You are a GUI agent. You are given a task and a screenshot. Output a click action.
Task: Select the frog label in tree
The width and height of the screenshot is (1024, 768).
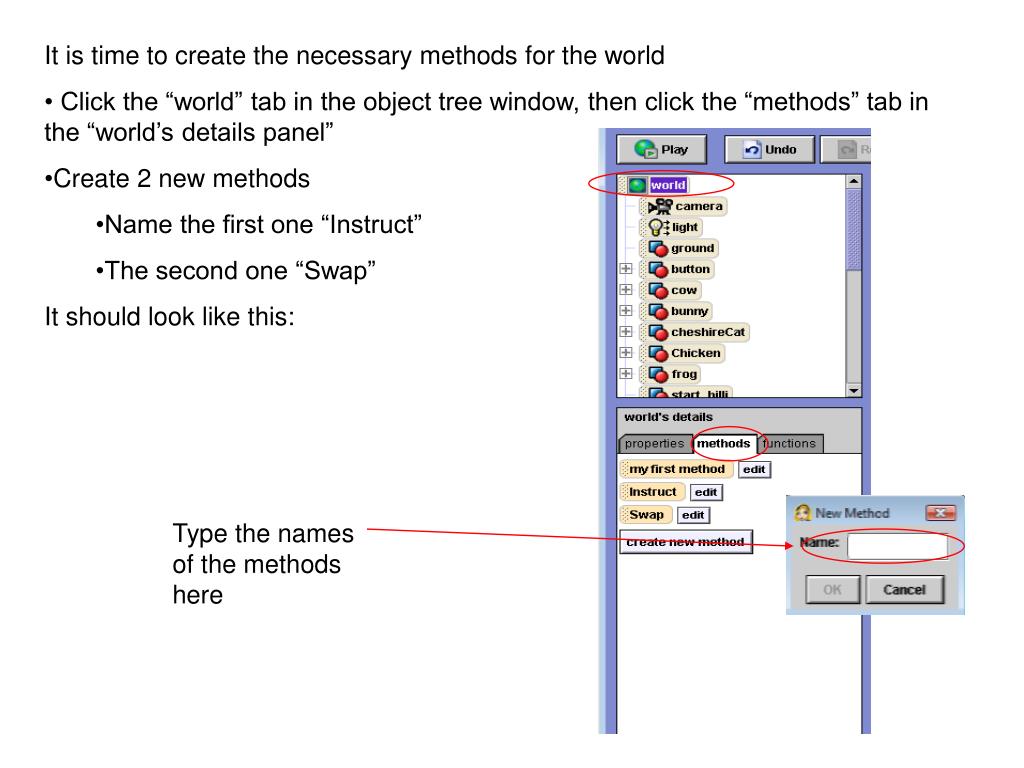click(x=684, y=374)
